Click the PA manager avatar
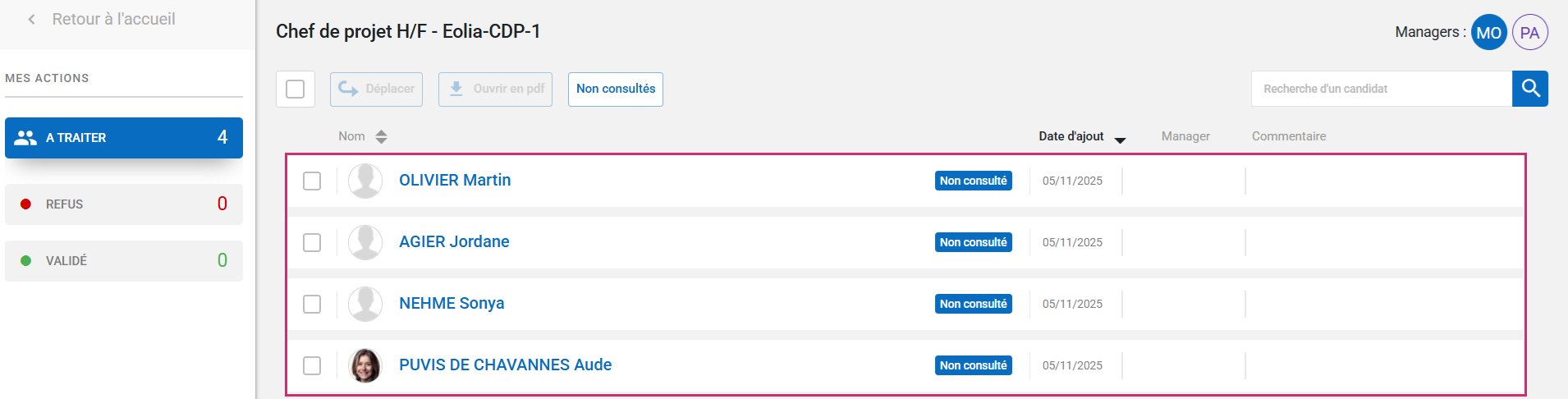Viewport: 1568px width, 399px height. pyautogui.click(x=1529, y=33)
